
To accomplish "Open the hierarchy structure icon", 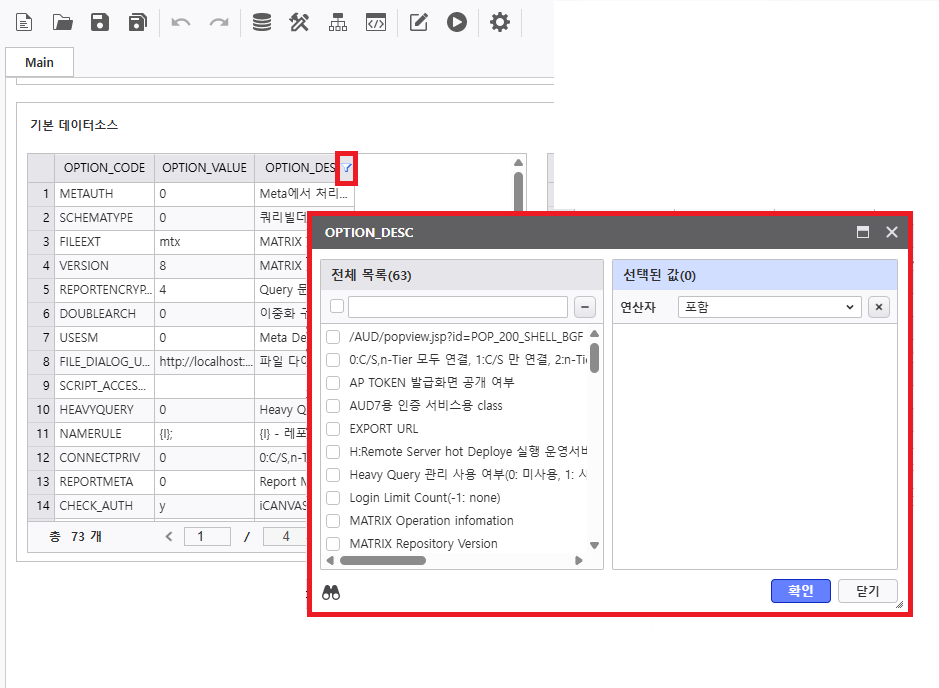I will point(337,22).
